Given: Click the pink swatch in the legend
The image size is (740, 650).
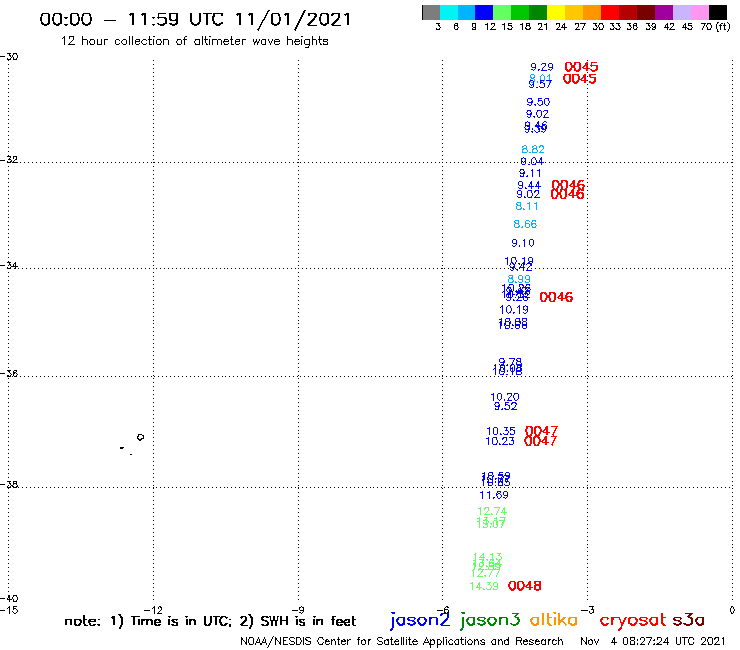Looking at the screenshot, I should click(x=700, y=12).
